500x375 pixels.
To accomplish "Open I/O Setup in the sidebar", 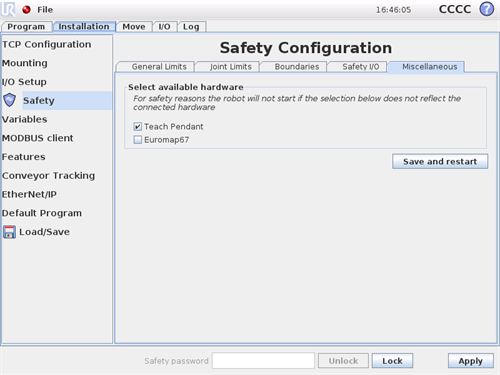I will click(x=24, y=82).
